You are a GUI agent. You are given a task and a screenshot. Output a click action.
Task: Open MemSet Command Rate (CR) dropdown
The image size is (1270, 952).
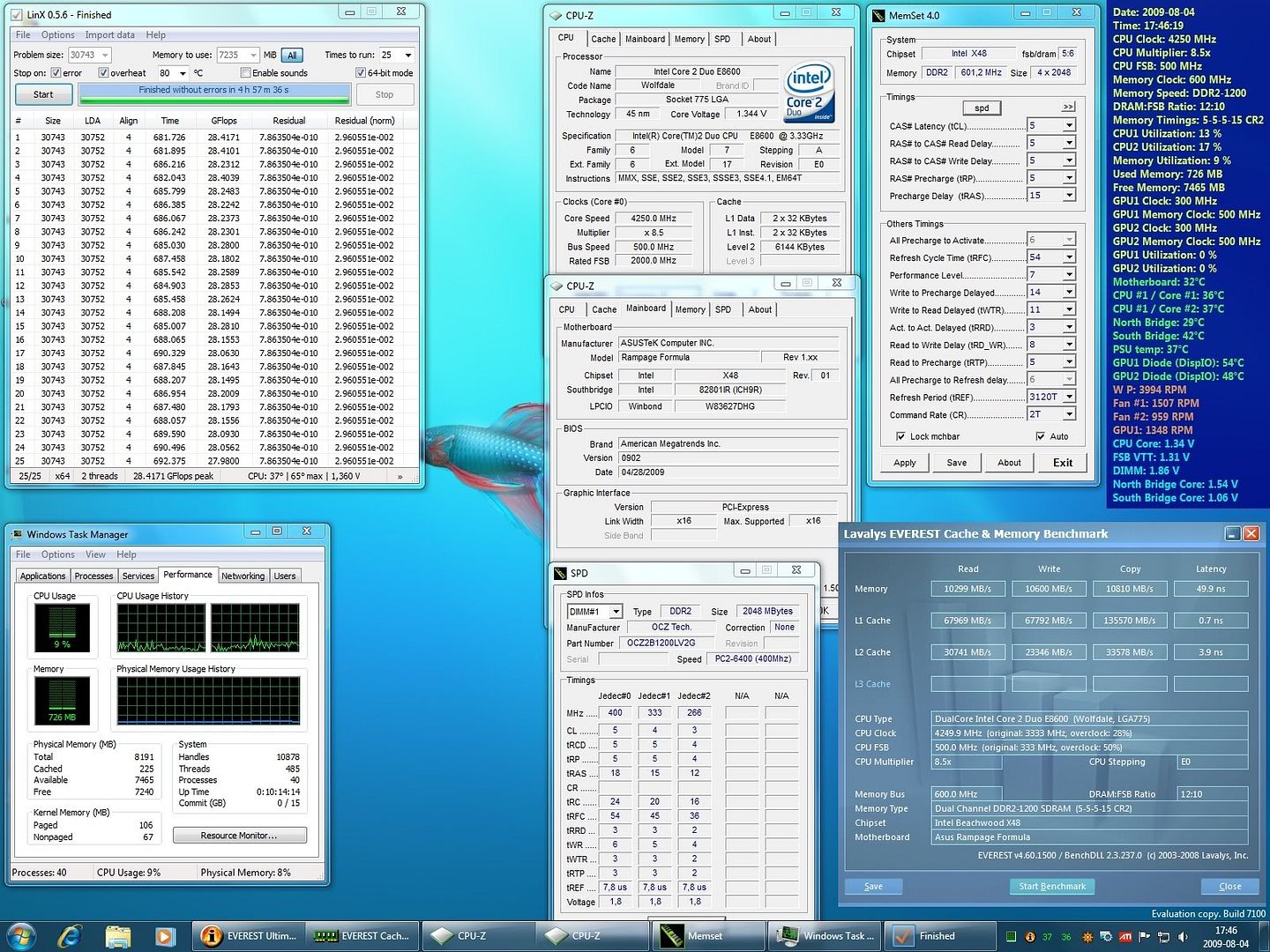(1070, 414)
